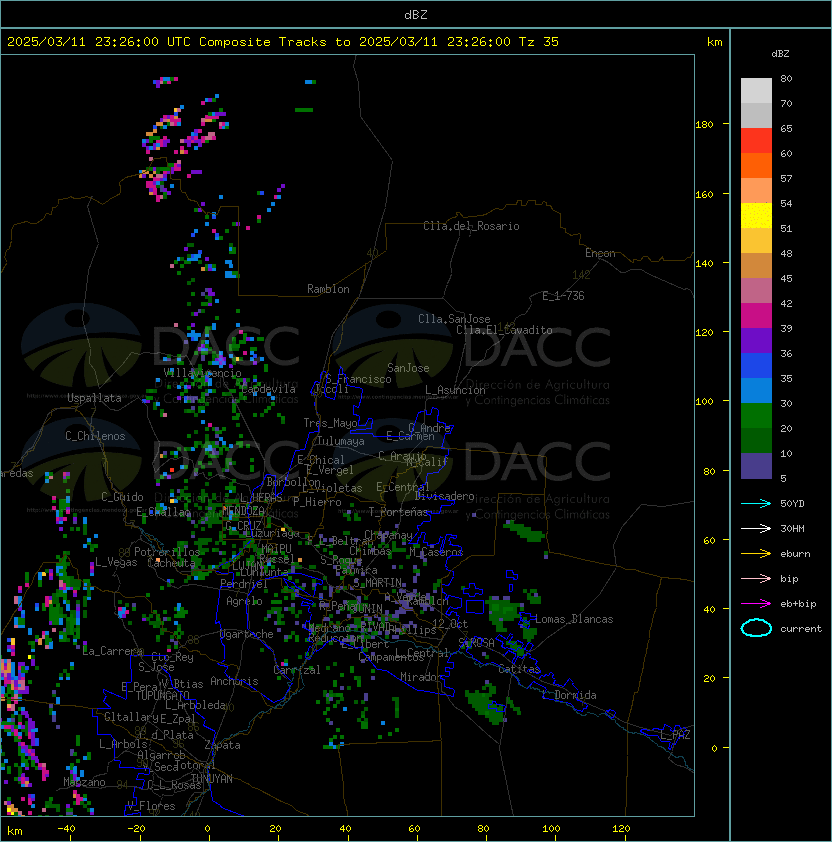The height and width of the screenshot is (842, 832).
Task: Click the 'Manzano' map label
Action: [x=84, y=782]
